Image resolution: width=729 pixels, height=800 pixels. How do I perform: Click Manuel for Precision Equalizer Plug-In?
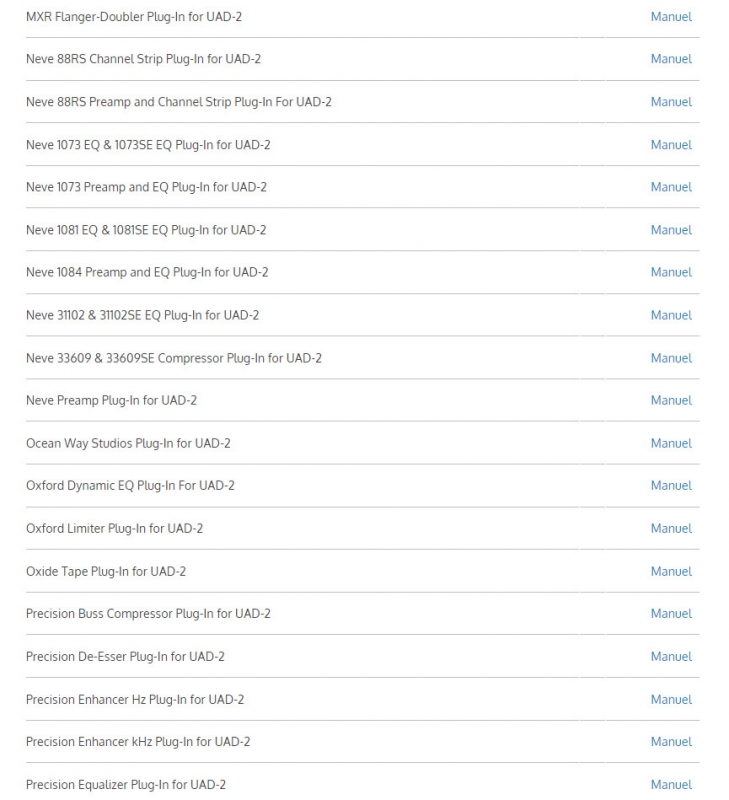(670, 784)
